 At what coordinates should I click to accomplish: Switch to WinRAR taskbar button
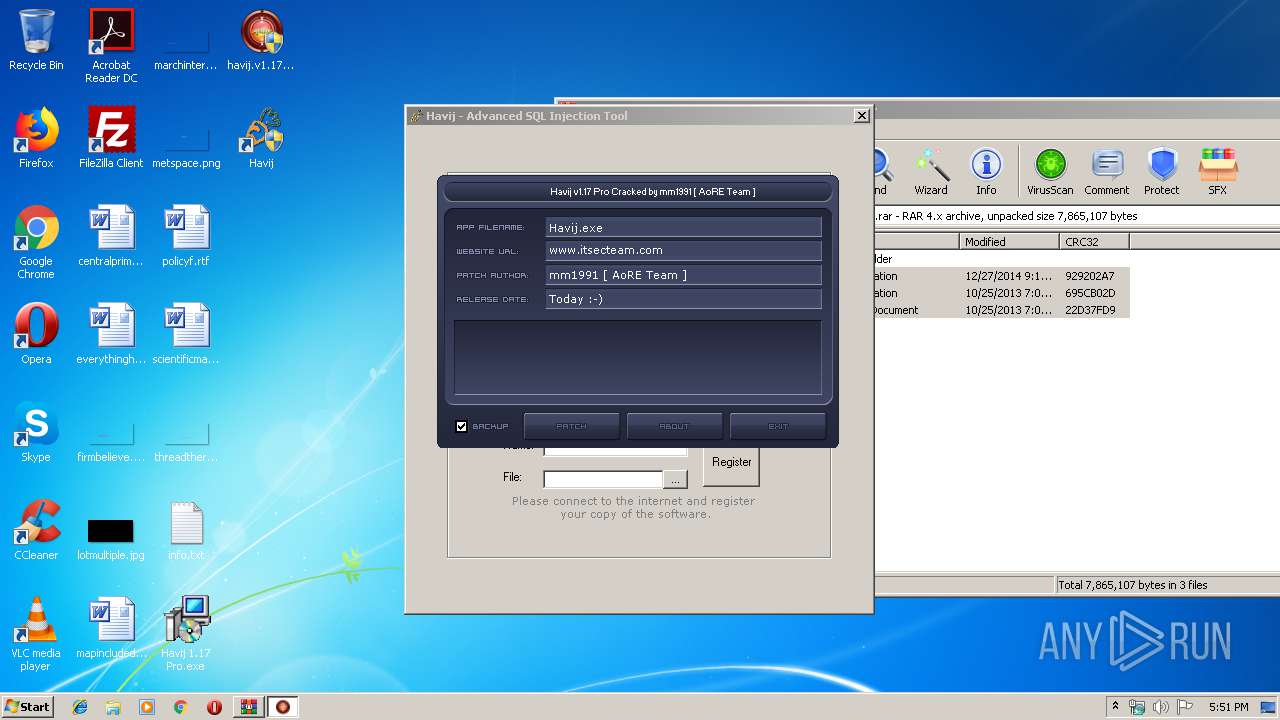(x=248, y=707)
